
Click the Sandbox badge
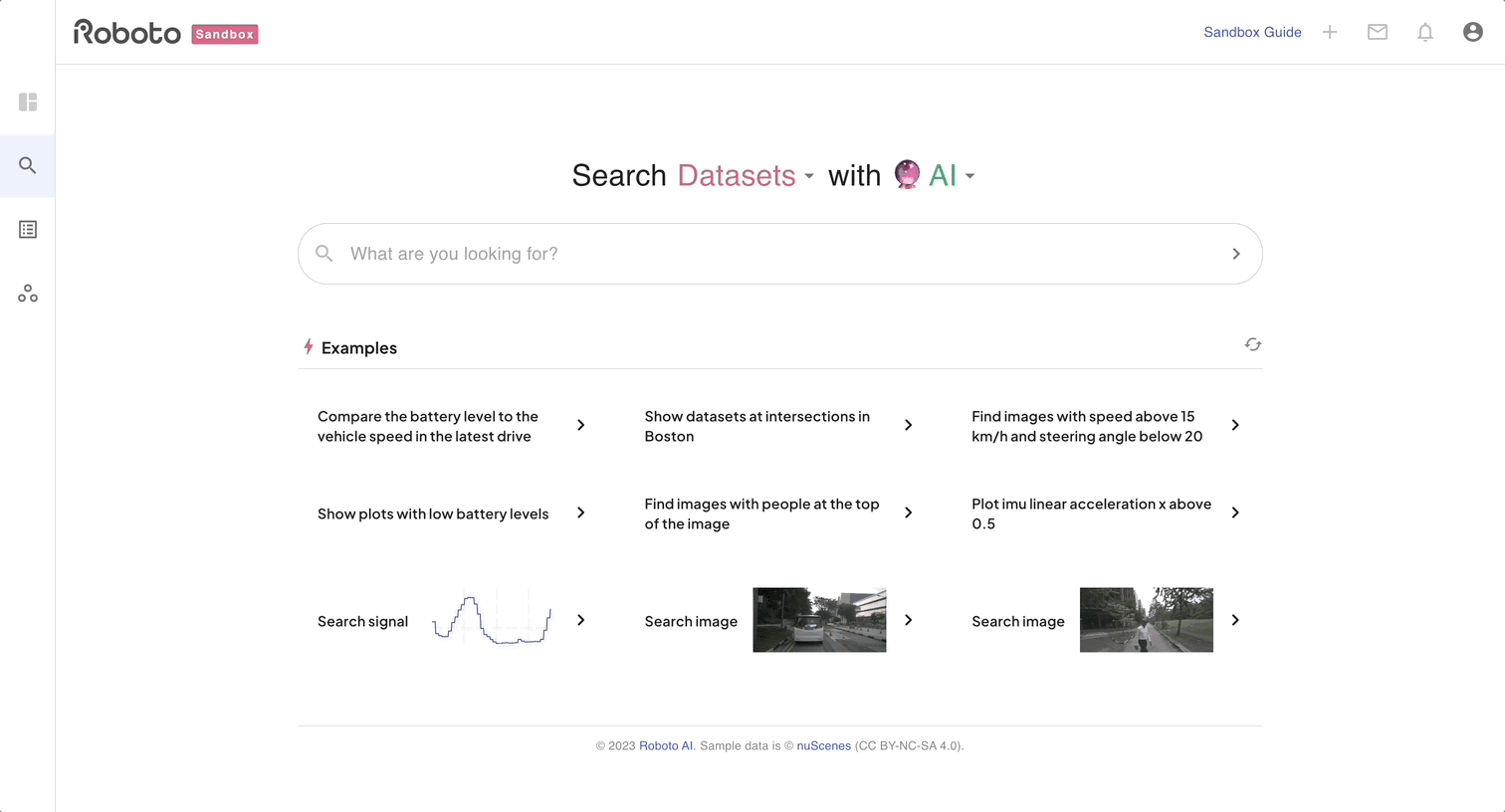click(x=225, y=34)
